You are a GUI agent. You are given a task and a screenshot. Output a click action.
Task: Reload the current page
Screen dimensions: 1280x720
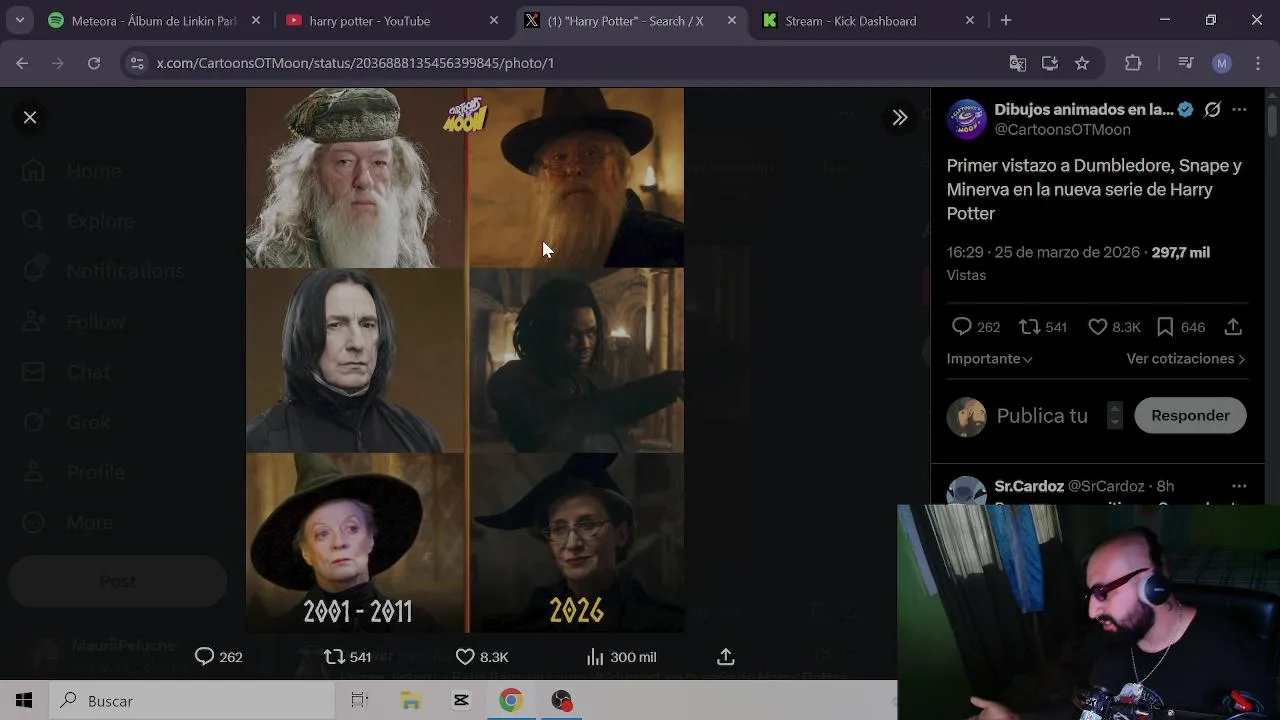click(94, 63)
